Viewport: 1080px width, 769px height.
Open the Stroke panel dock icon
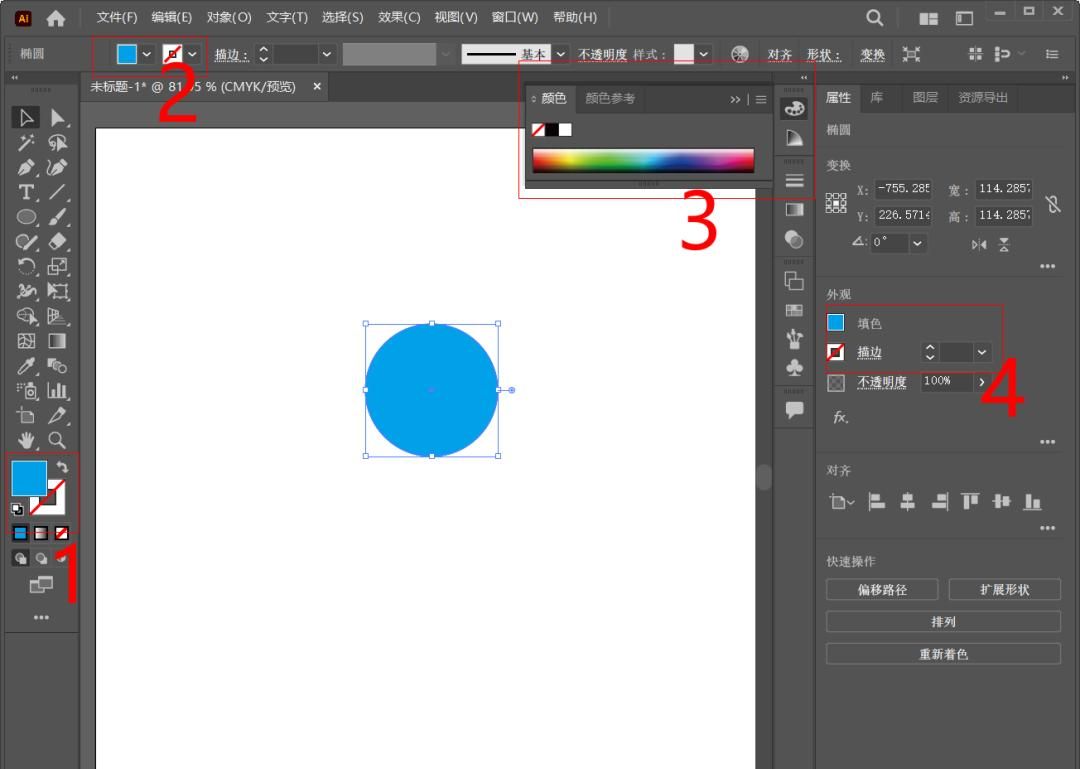pyautogui.click(x=794, y=181)
